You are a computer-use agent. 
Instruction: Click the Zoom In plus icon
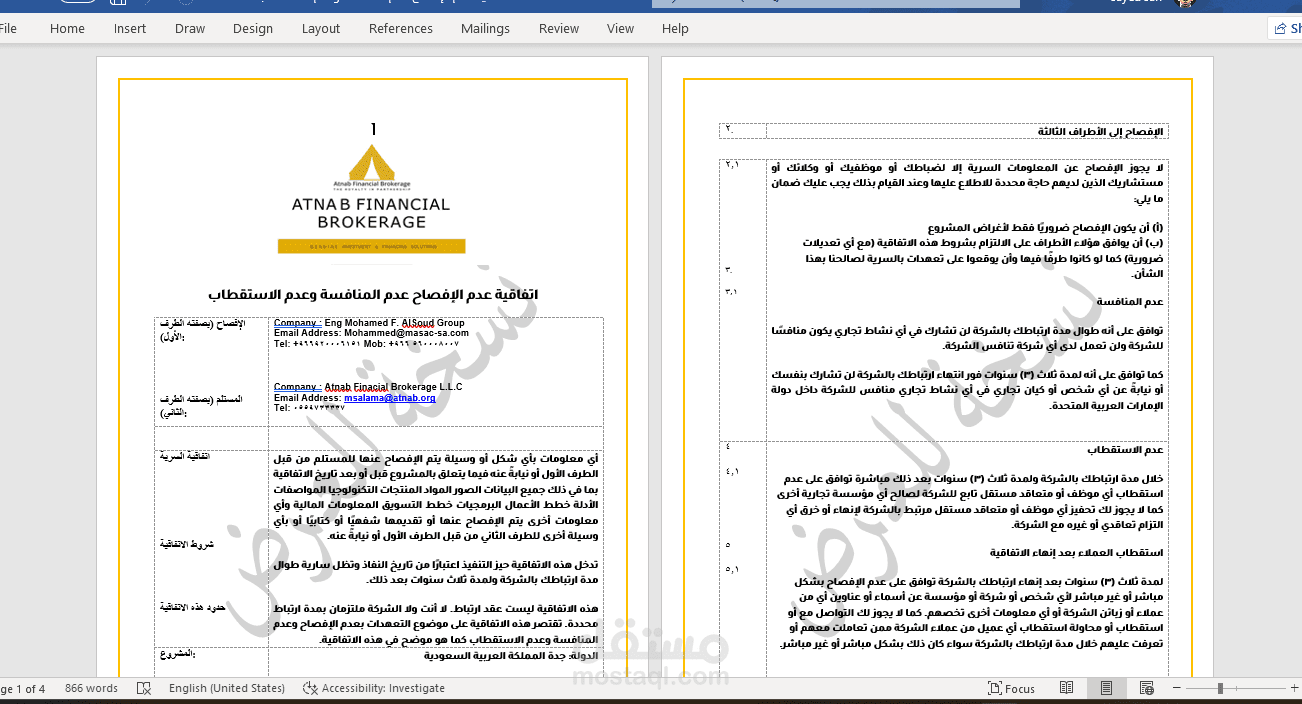(1293, 687)
